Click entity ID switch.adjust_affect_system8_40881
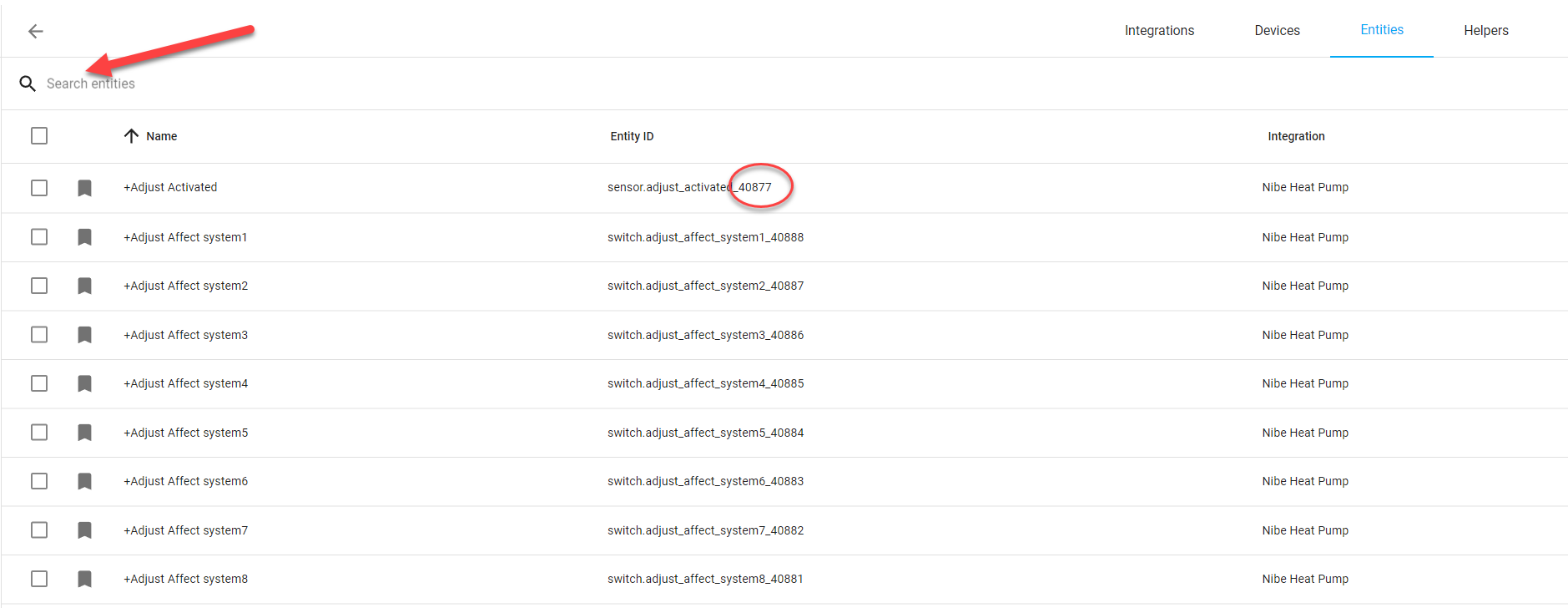The height and width of the screenshot is (608, 1568). click(x=705, y=579)
